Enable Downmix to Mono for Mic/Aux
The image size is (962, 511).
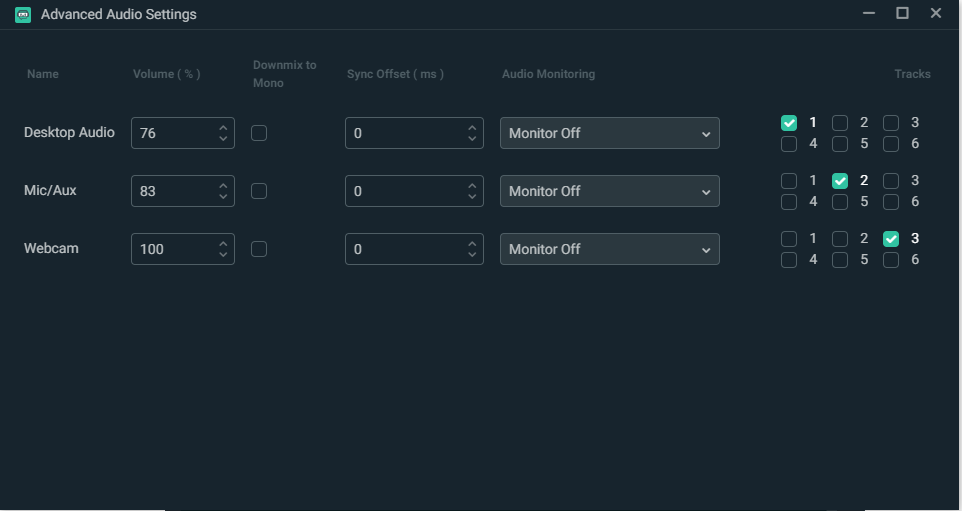coord(259,191)
